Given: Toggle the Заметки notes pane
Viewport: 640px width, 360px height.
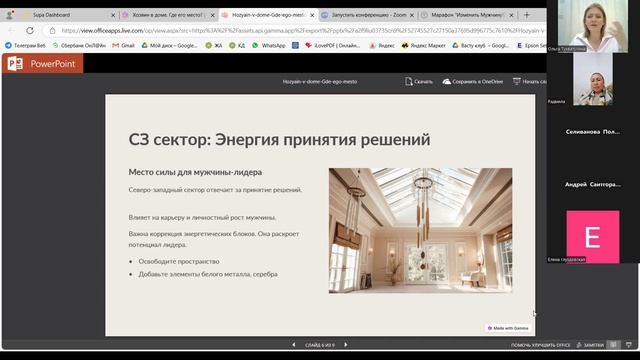Looking at the screenshot, I should [590, 345].
